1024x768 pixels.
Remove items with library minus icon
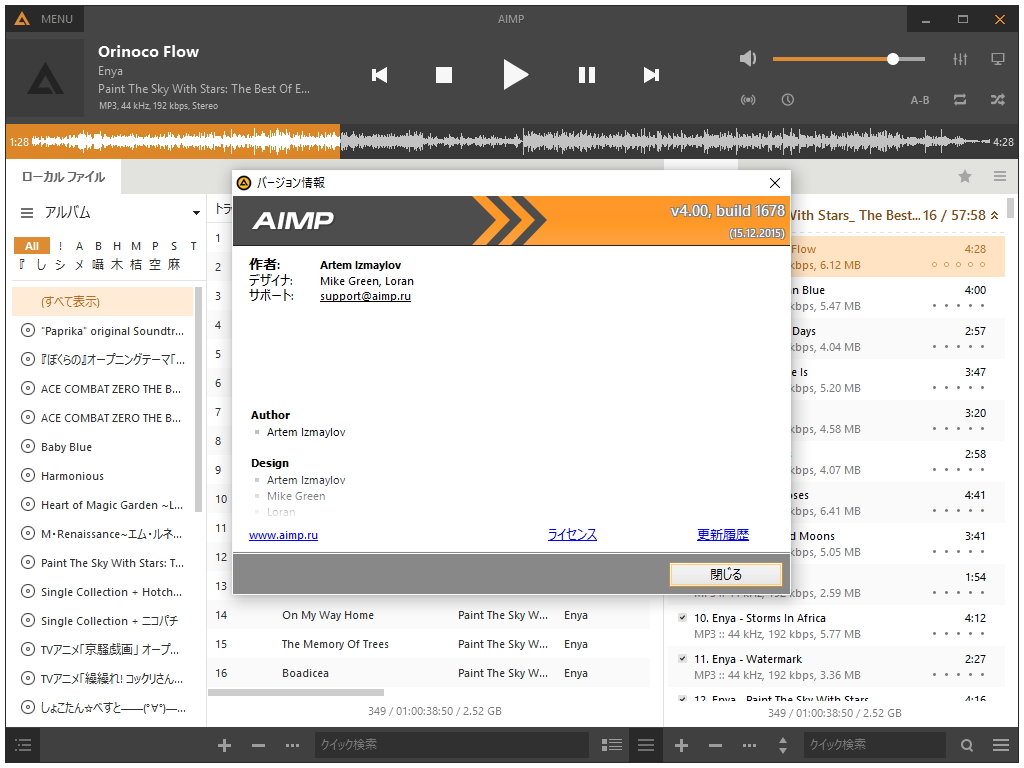[259, 745]
